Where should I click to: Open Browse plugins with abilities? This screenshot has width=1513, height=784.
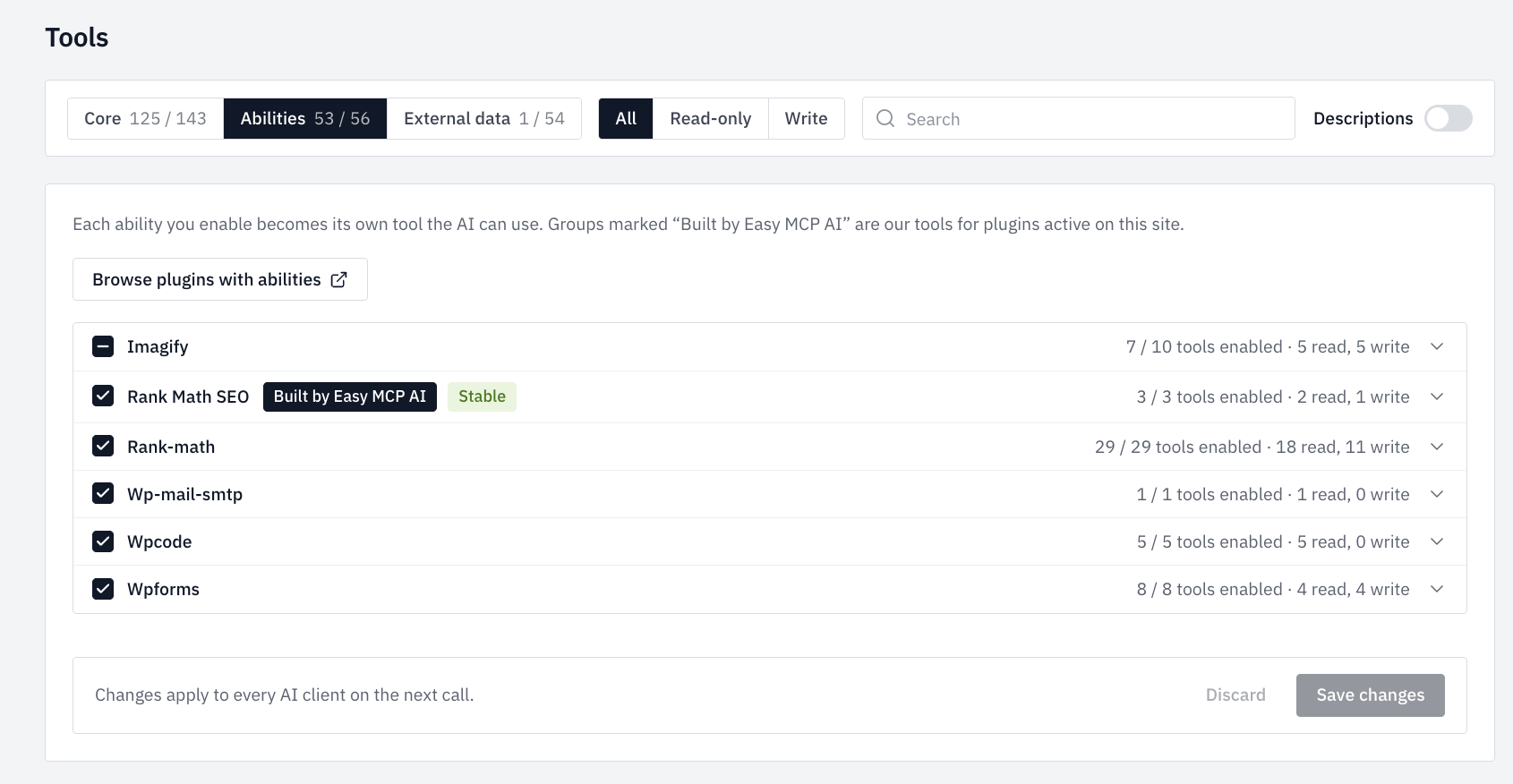click(x=220, y=279)
